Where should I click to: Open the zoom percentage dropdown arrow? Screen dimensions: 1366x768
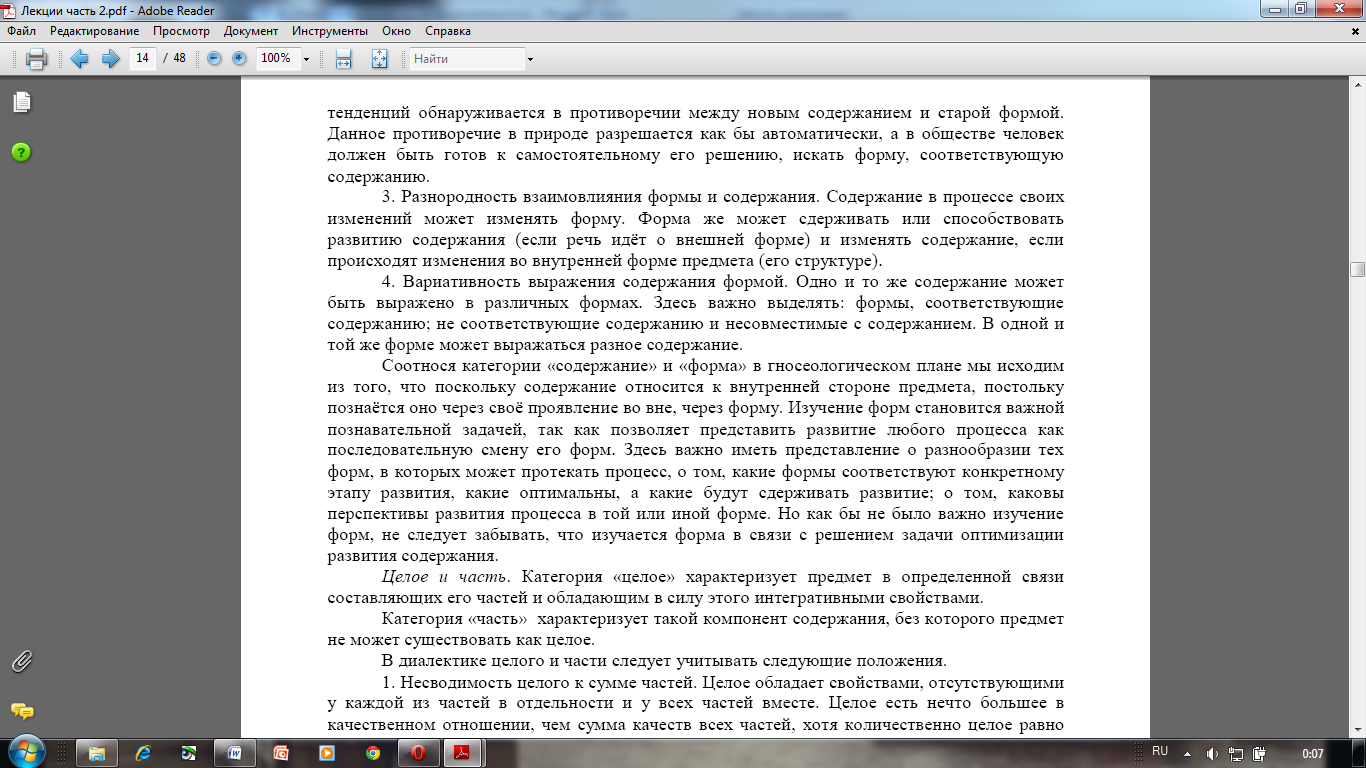(x=306, y=59)
